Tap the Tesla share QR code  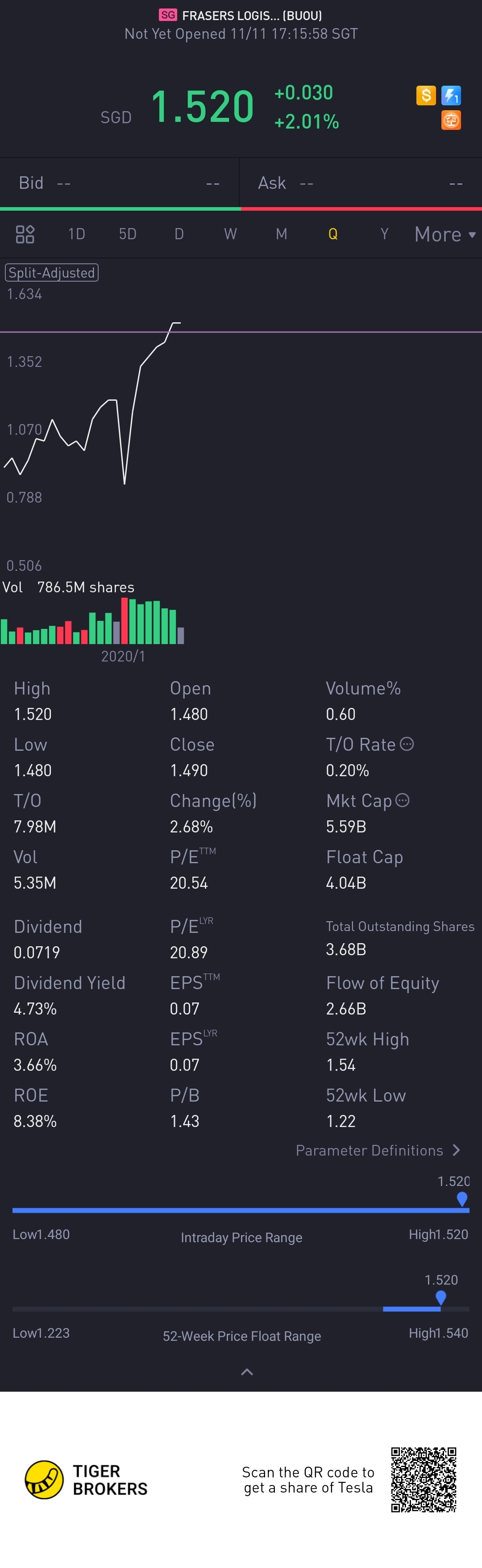[x=424, y=1480]
